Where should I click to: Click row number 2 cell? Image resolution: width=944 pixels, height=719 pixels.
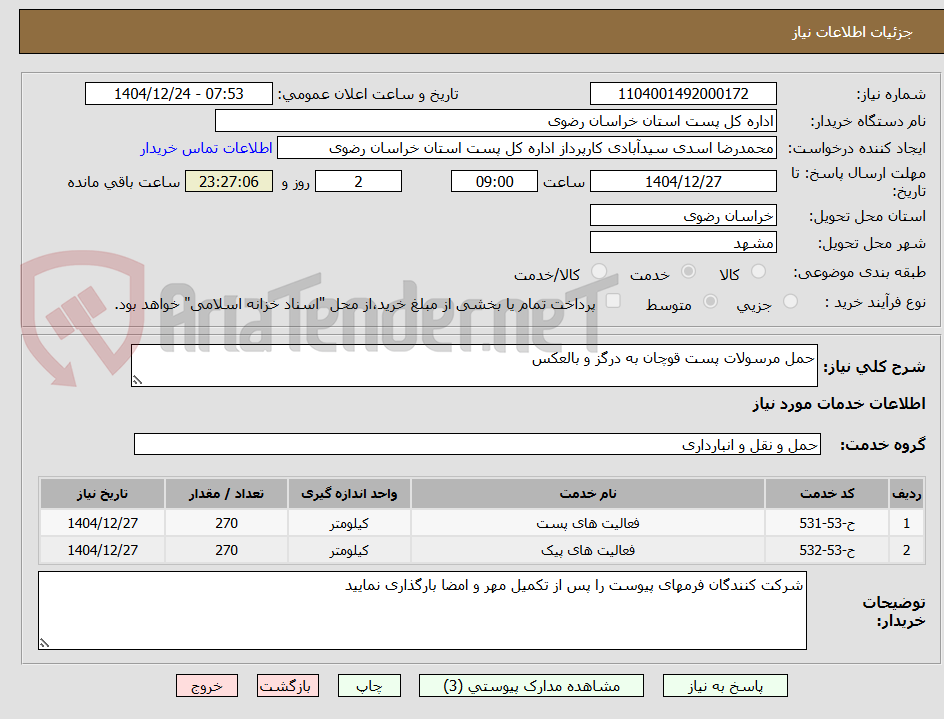907,550
